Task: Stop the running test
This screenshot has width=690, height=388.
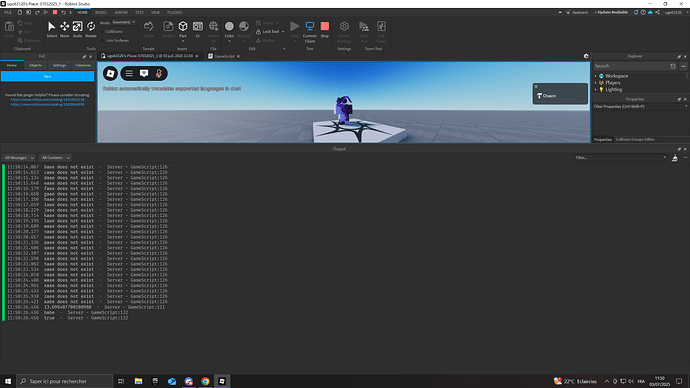Action: [x=325, y=29]
